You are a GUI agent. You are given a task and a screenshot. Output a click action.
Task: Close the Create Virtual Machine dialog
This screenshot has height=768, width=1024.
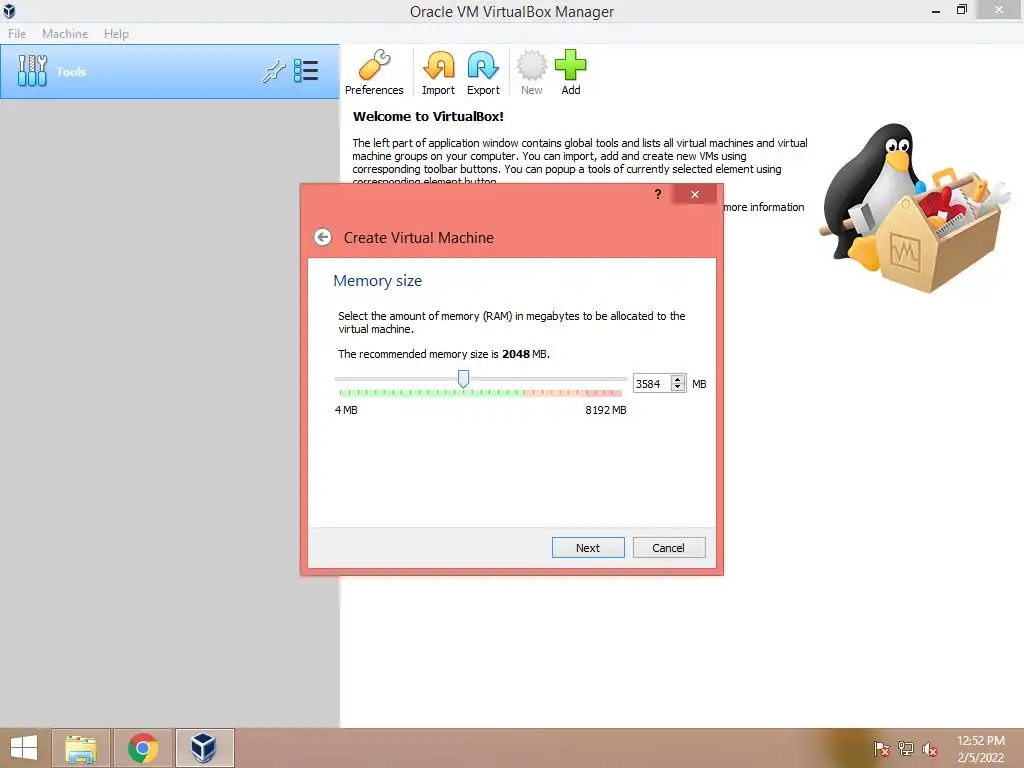tap(695, 194)
